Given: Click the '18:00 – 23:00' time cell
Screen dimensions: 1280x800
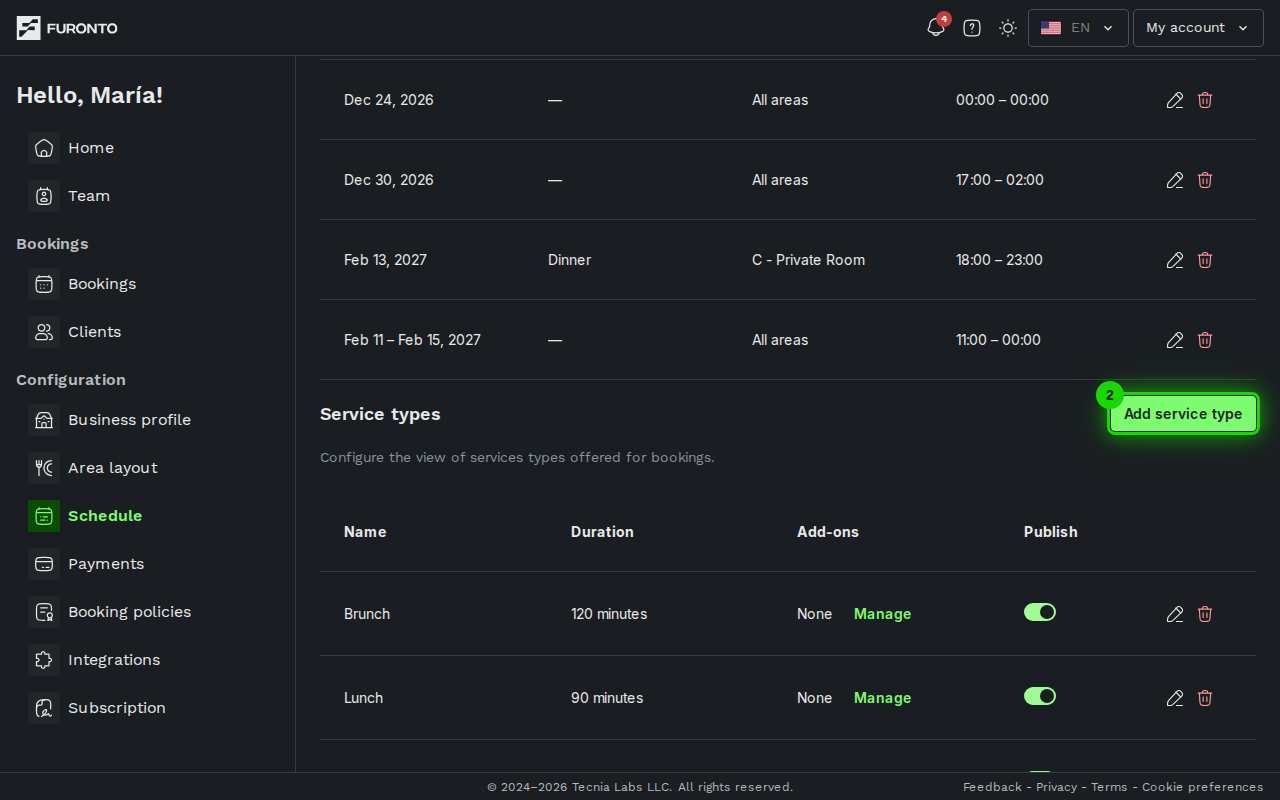Looking at the screenshot, I should (999, 260).
